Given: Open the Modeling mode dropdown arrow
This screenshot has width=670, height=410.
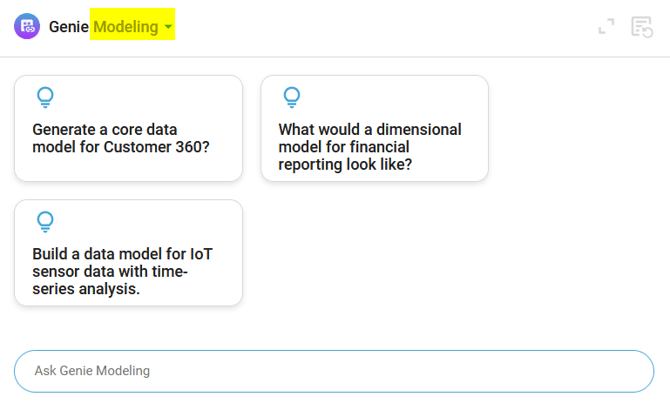Looking at the screenshot, I should (x=168, y=27).
